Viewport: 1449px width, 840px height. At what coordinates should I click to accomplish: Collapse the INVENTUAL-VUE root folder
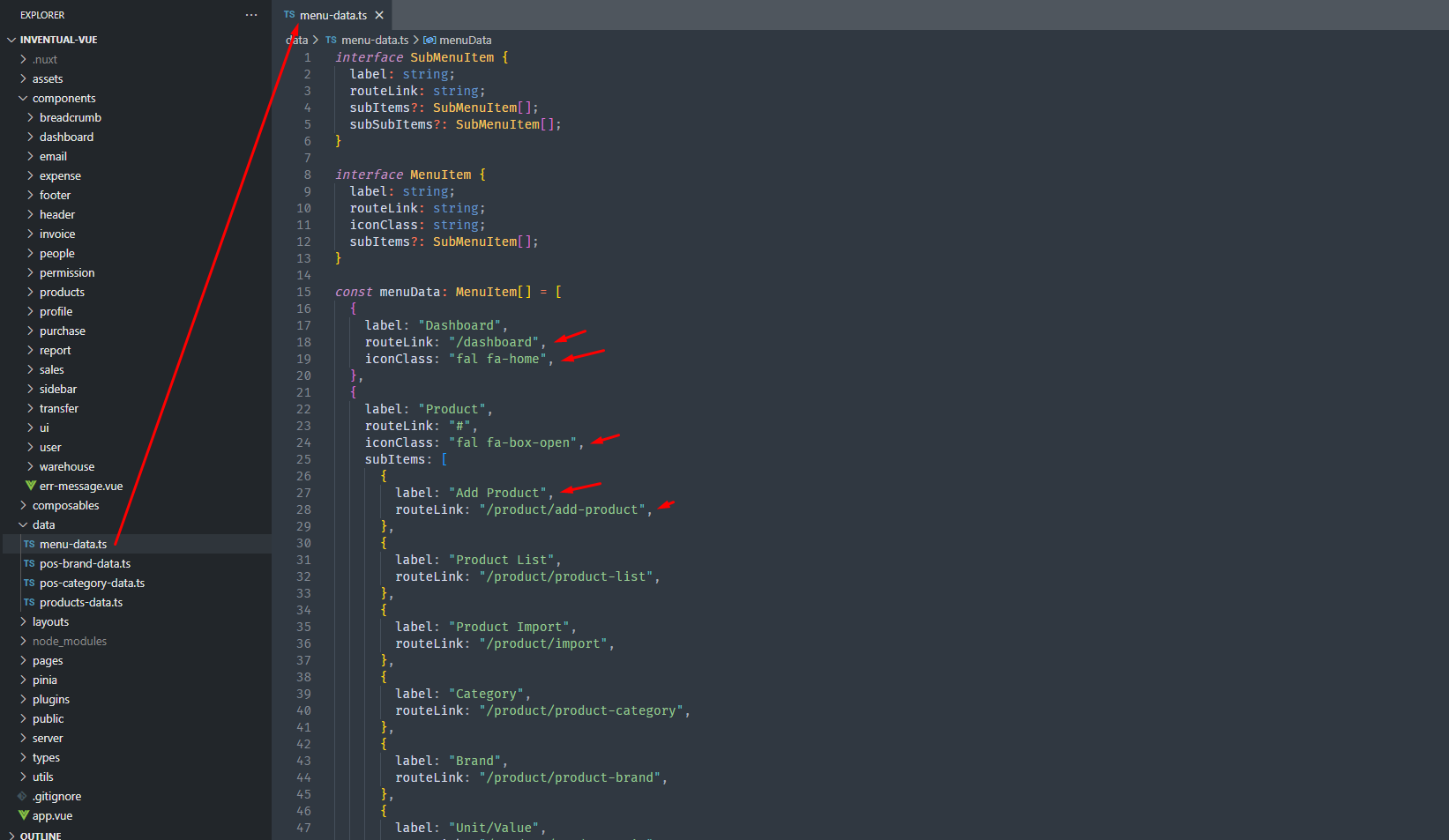[58, 40]
